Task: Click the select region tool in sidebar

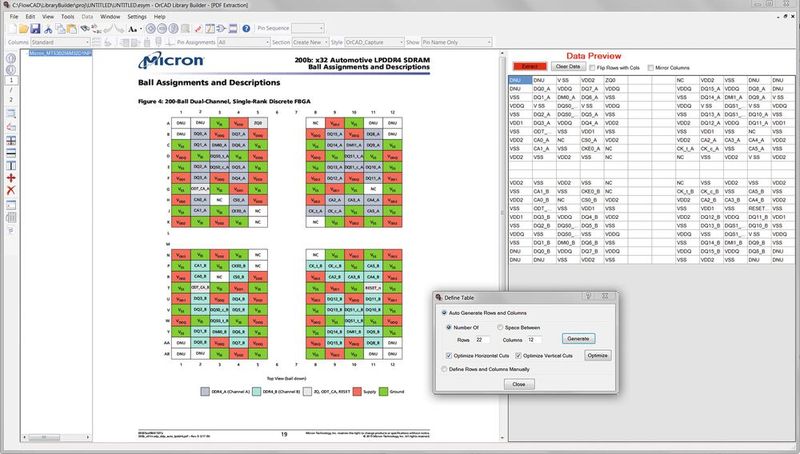Action: (x=11, y=113)
